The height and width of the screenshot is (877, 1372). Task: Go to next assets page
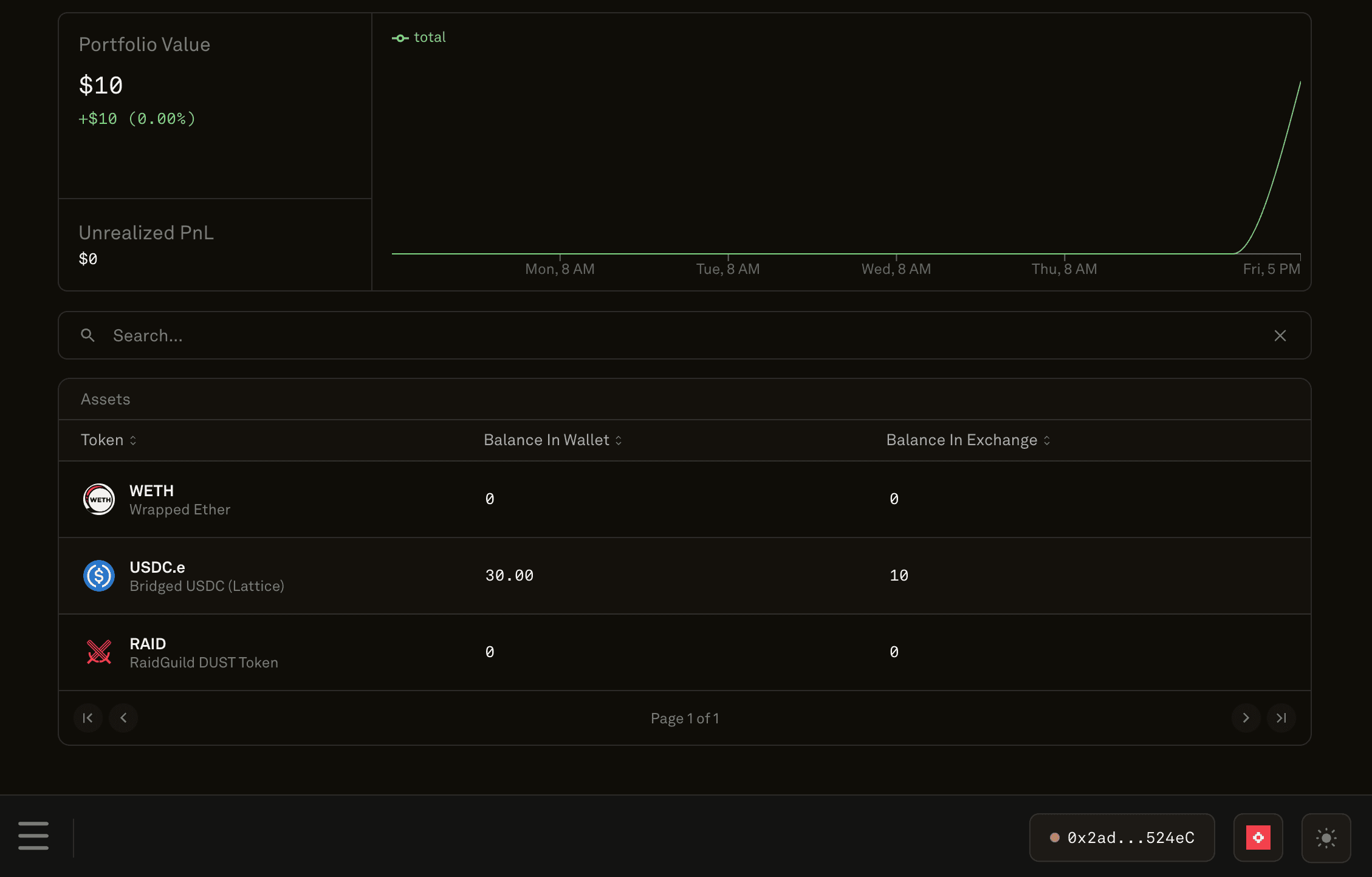pos(1246,718)
